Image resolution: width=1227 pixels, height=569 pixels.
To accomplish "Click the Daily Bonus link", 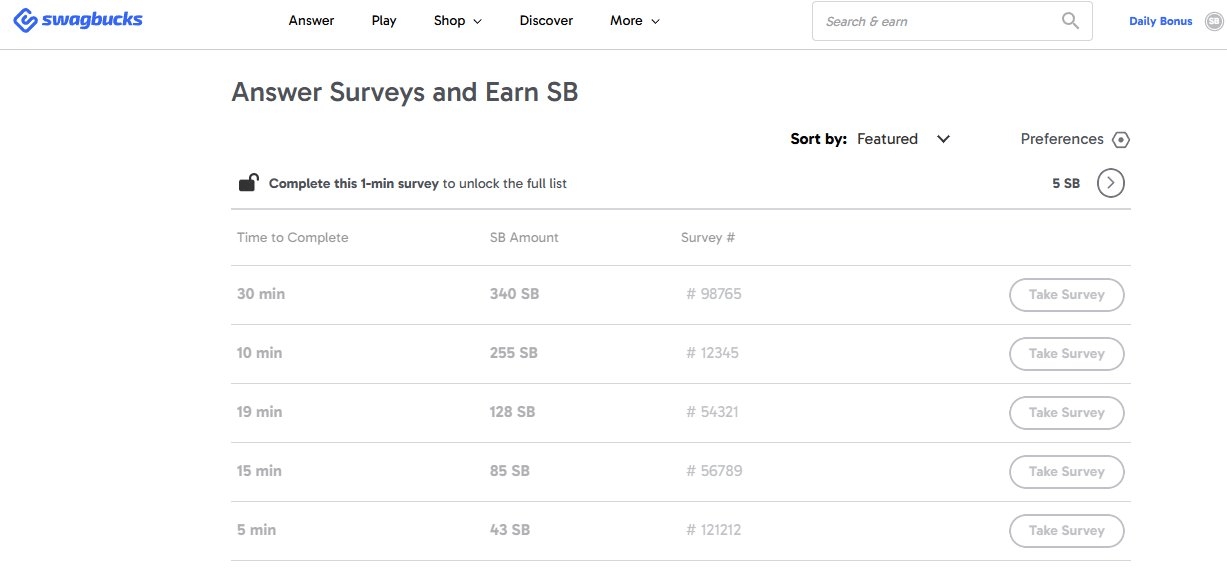I will [x=1160, y=21].
